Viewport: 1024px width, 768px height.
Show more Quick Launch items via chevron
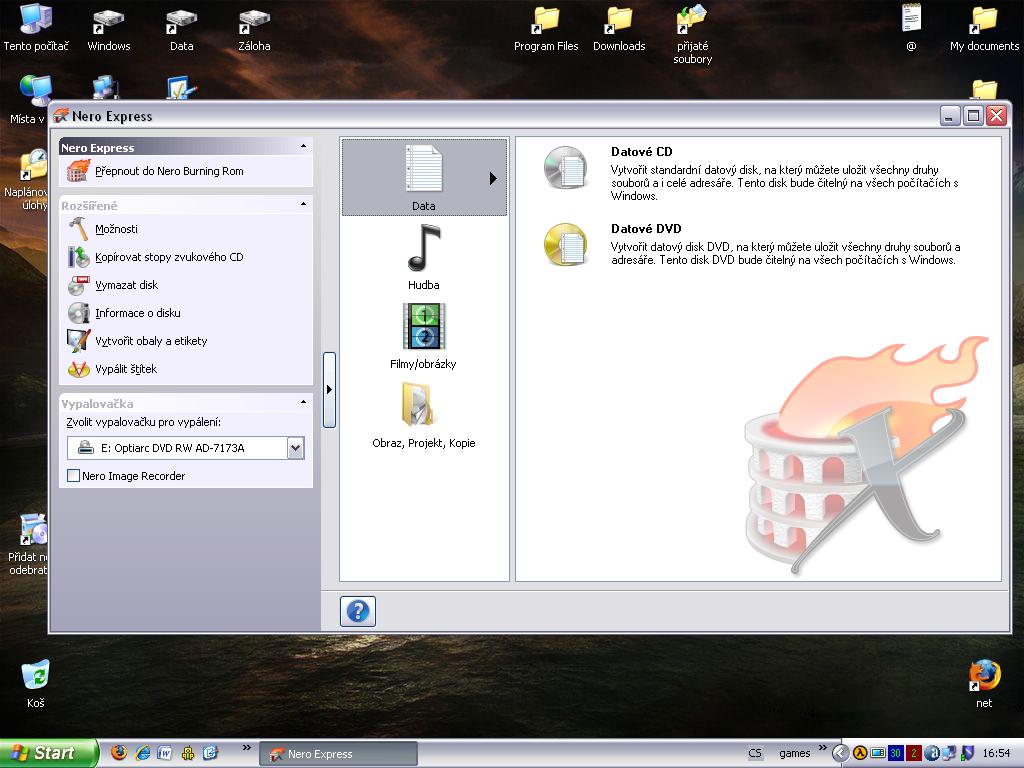[x=246, y=748]
